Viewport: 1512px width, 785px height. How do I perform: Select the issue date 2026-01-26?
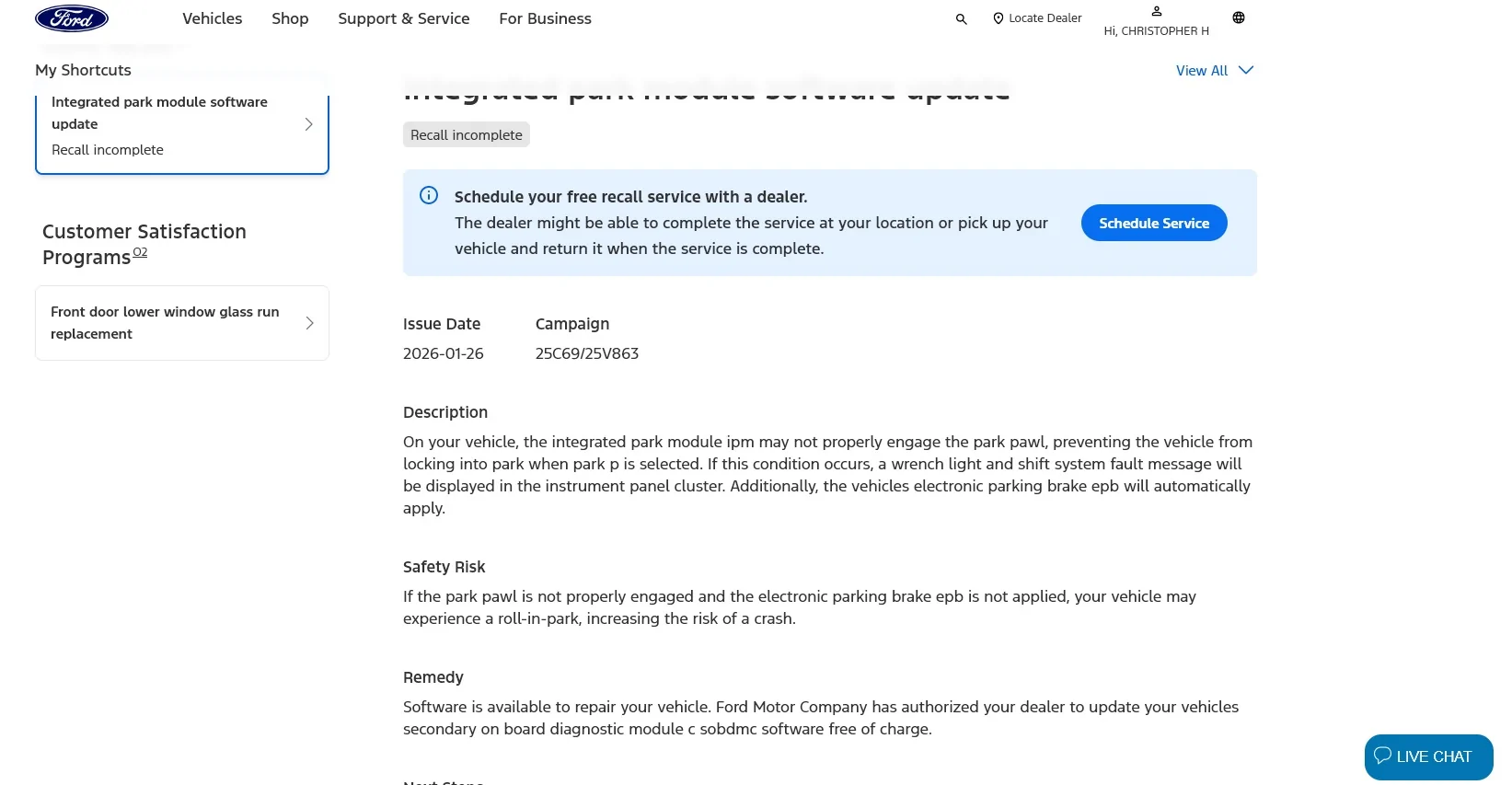tap(444, 353)
